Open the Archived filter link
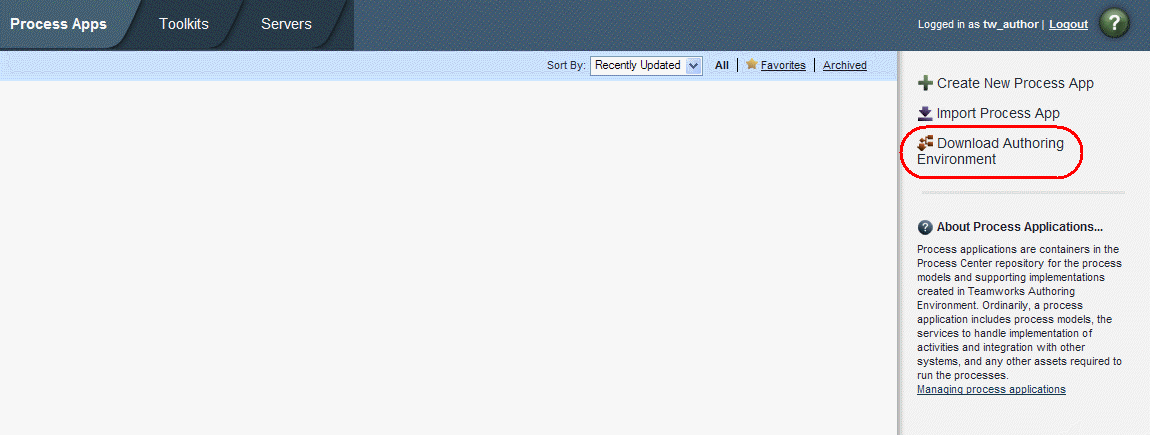Viewport: 1150px width, 435px height. pyautogui.click(x=845, y=65)
